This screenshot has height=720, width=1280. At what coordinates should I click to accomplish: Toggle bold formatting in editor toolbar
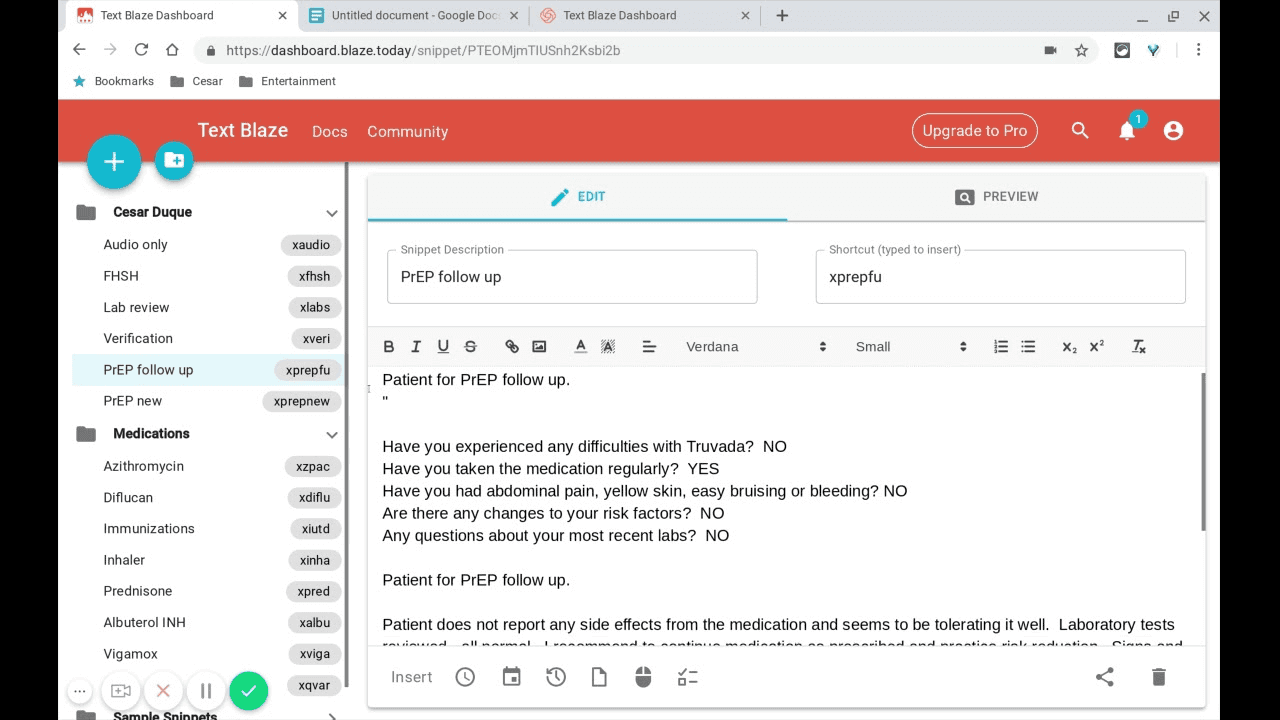(x=389, y=347)
